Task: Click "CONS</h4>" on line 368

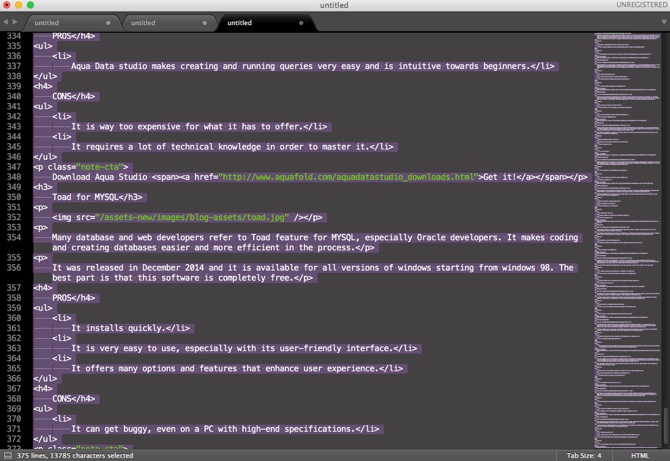Action: point(73,399)
